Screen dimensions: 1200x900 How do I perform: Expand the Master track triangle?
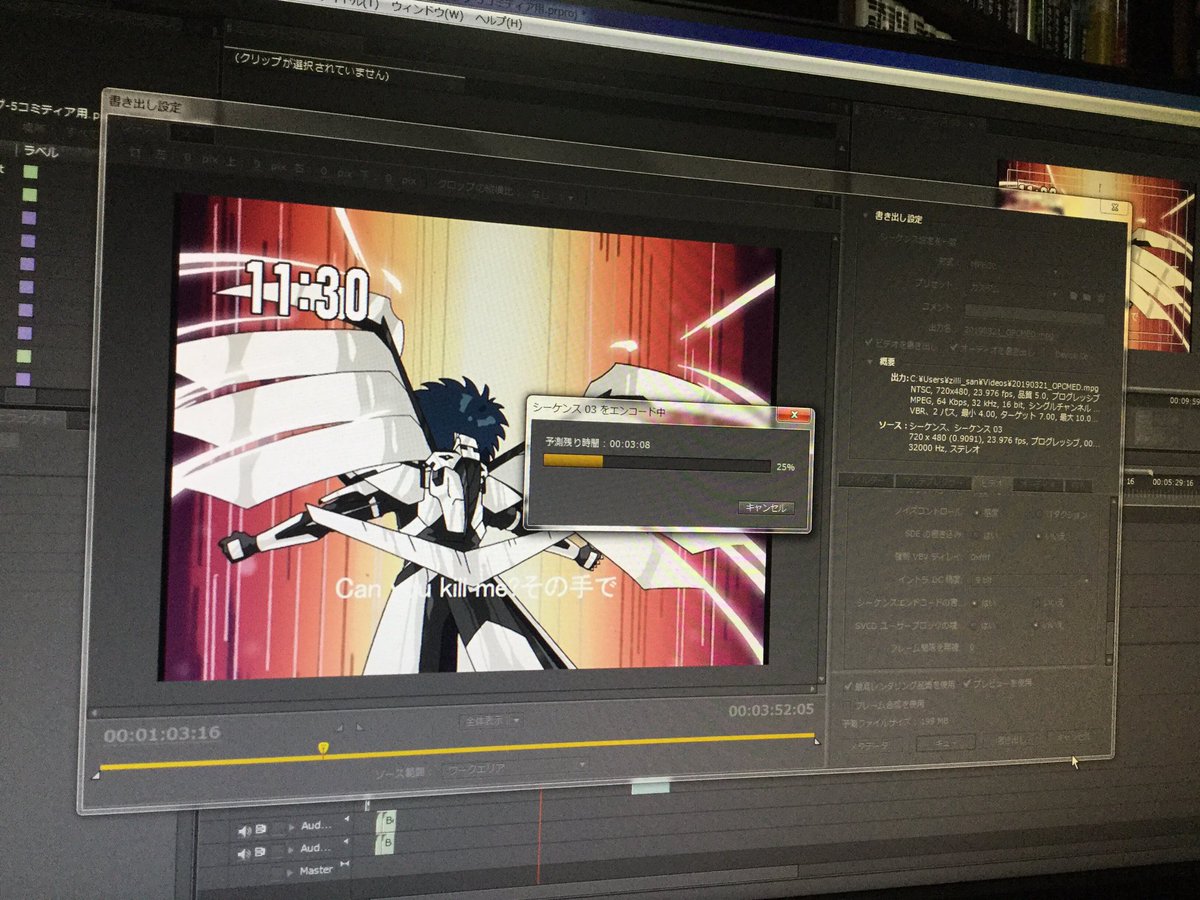(289, 873)
